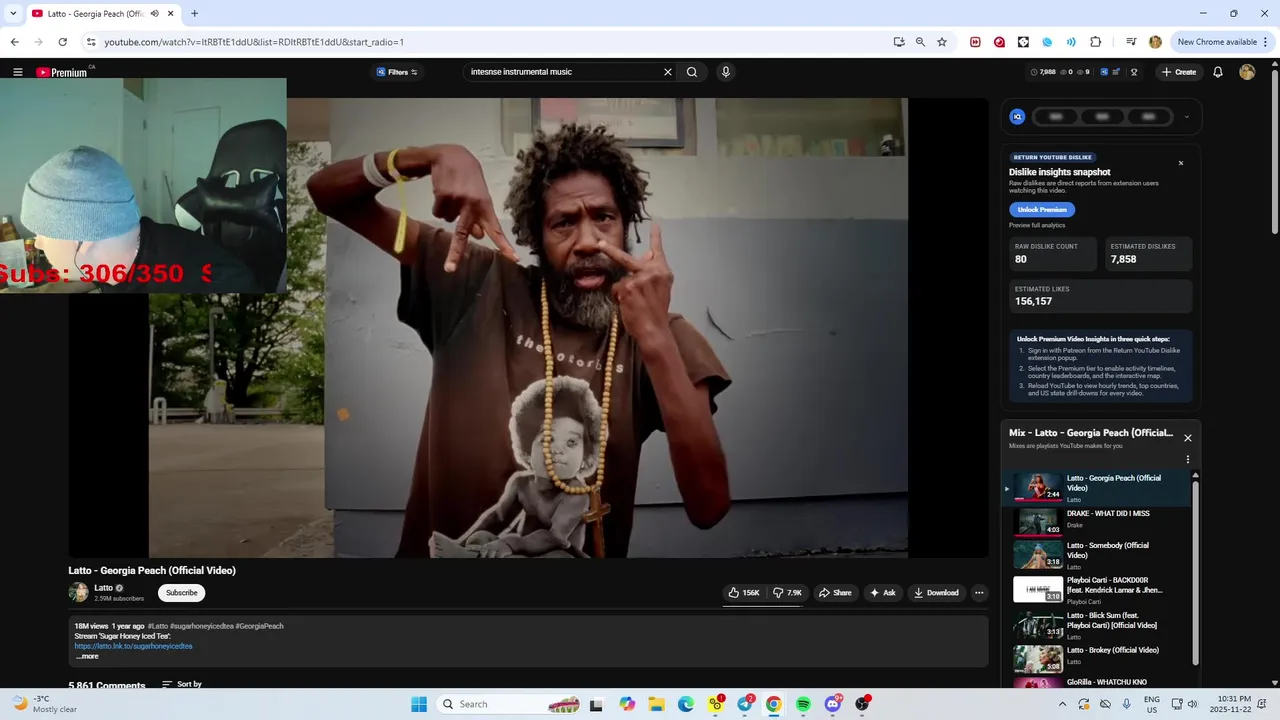The width and height of the screenshot is (1280, 720).
Task: Mute the tab via speaker icon
Action: 154,14
